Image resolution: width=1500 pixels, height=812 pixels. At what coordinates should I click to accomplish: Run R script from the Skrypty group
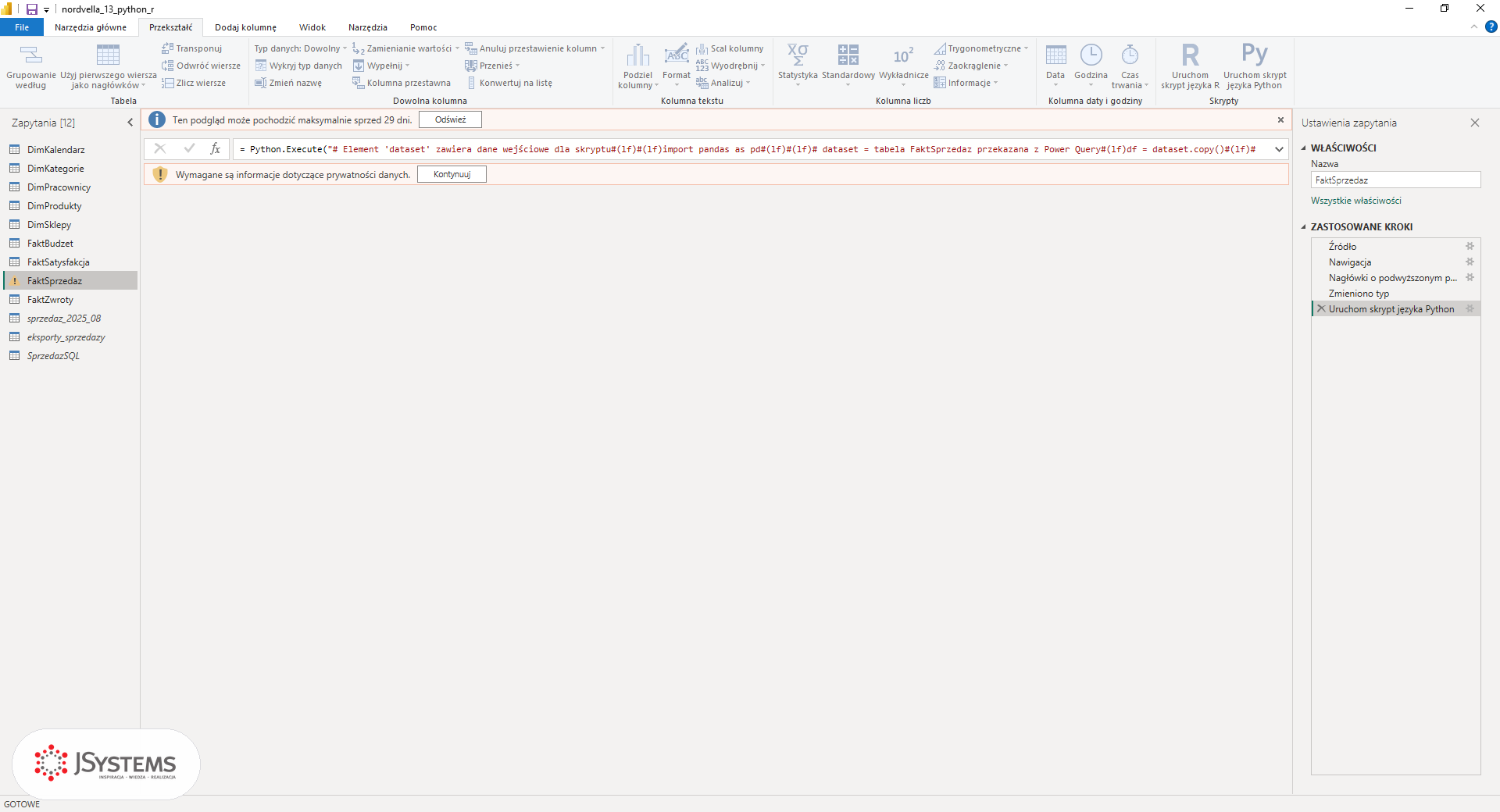click(1190, 66)
